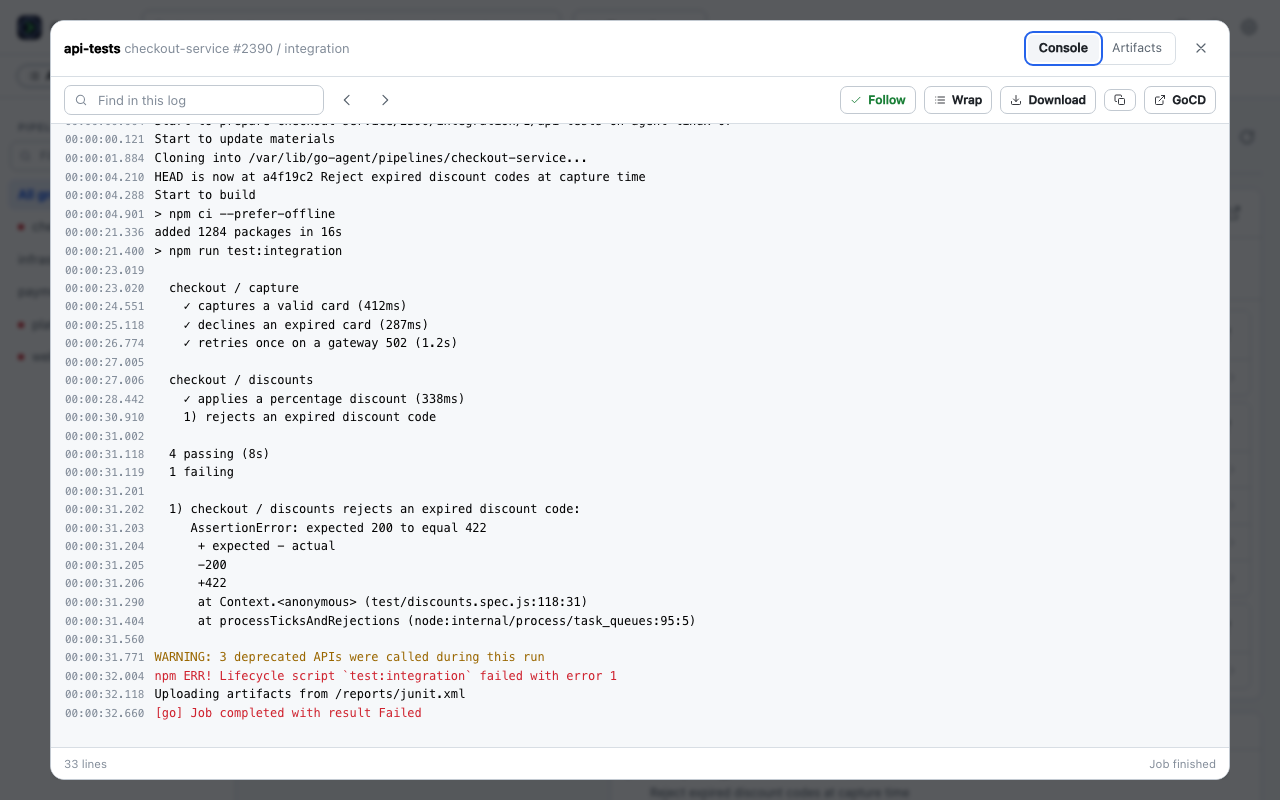Toggle Wrap for log lines
This screenshot has width=1280, height=800.
click(x=958, y=100)
